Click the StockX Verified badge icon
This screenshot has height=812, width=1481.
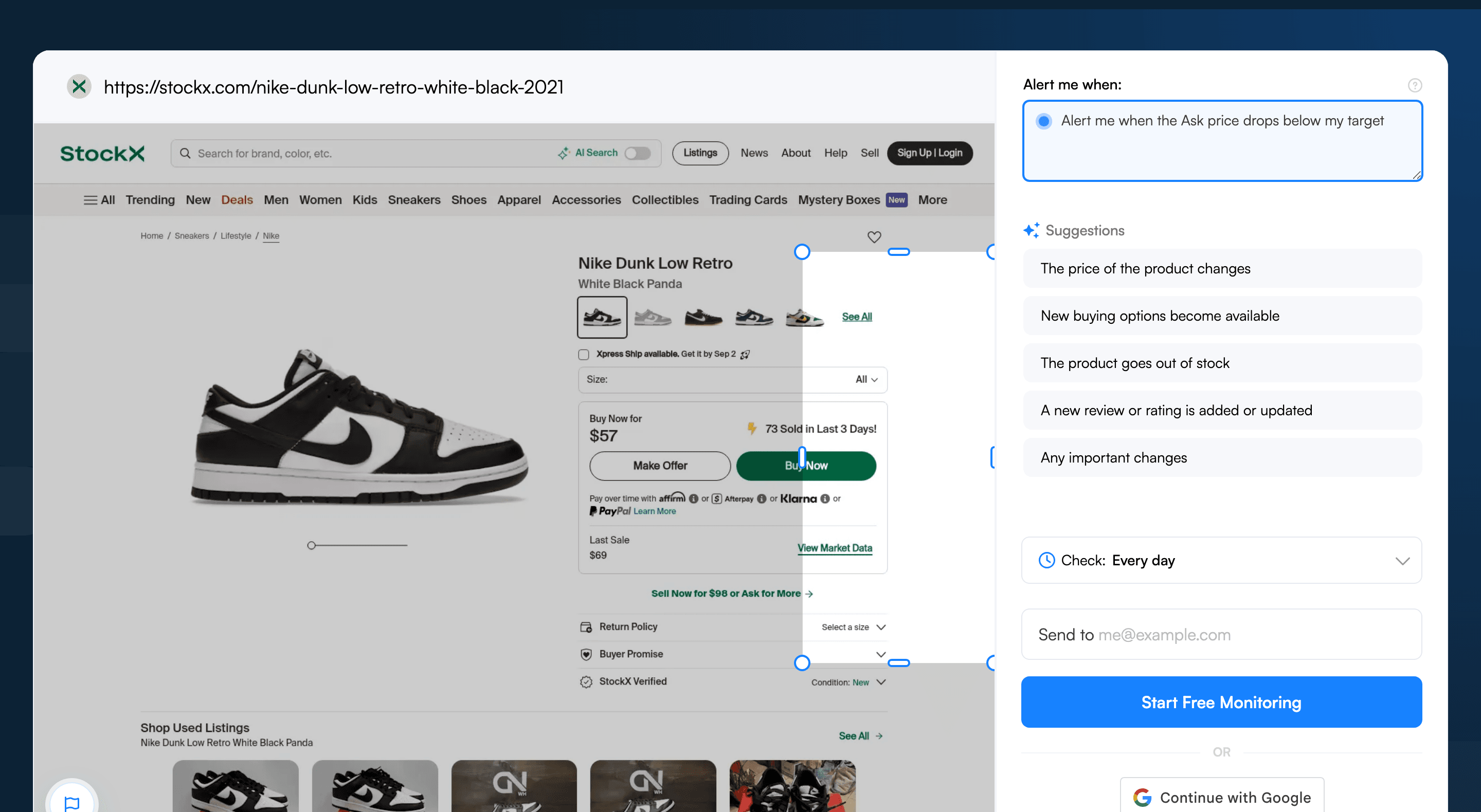586,681
